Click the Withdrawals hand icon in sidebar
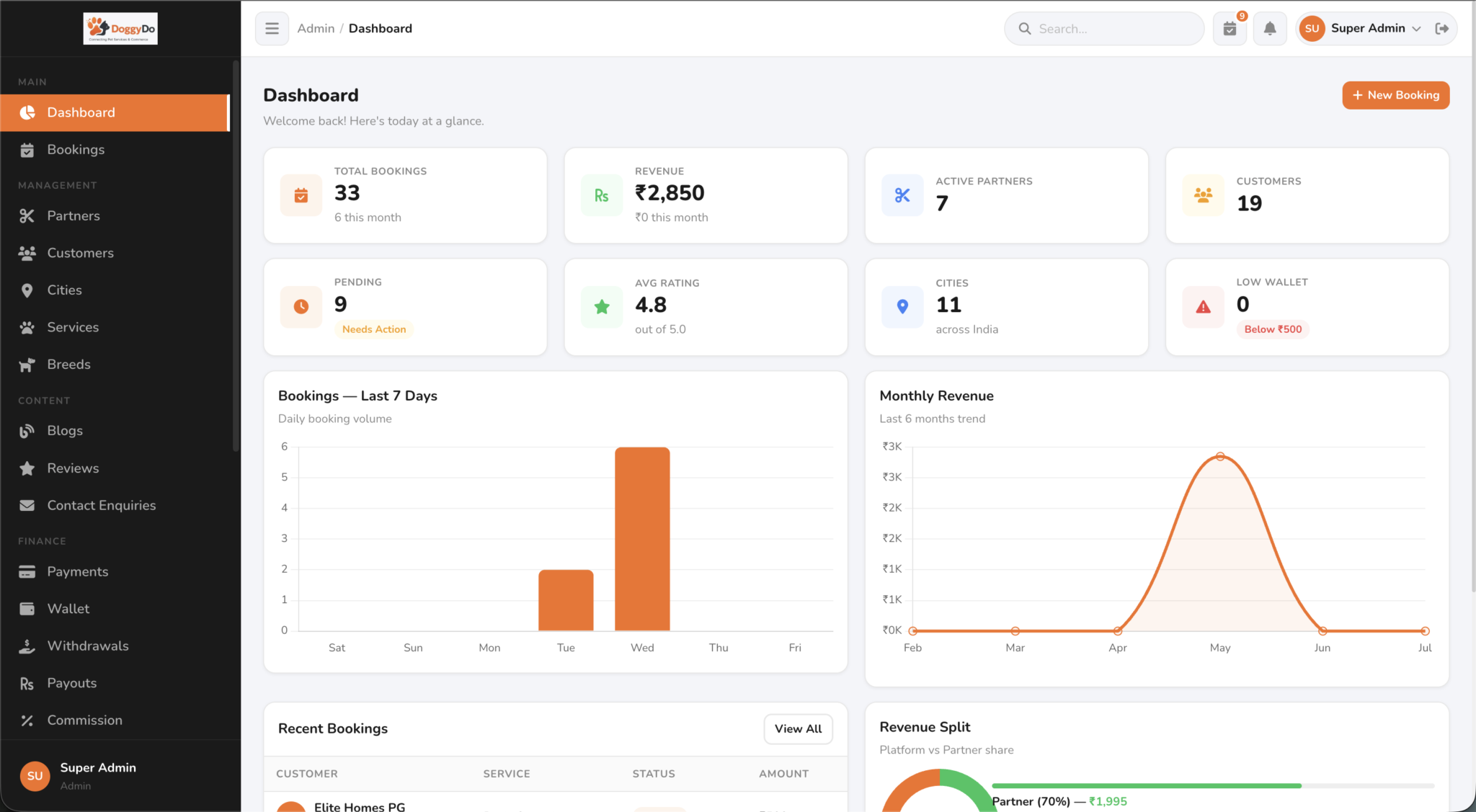 click(x=27, y=646)
